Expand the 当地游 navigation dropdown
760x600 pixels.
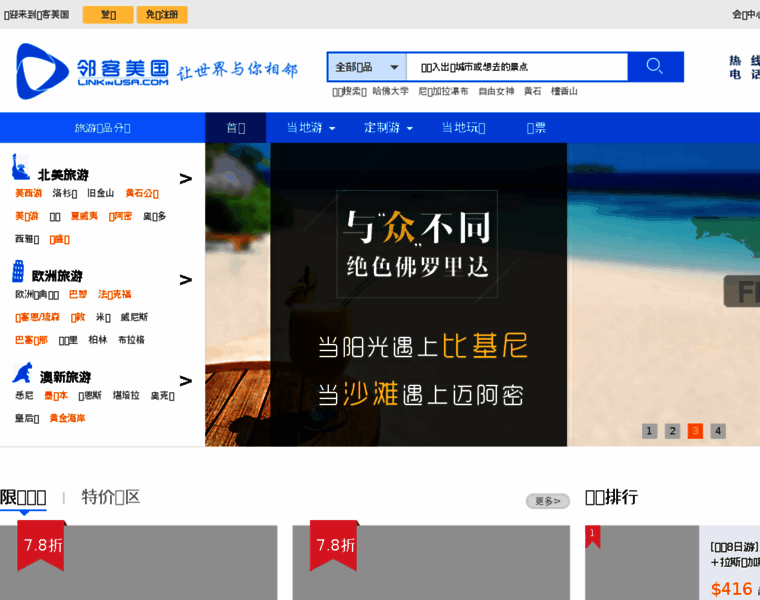tap(310, 128)
